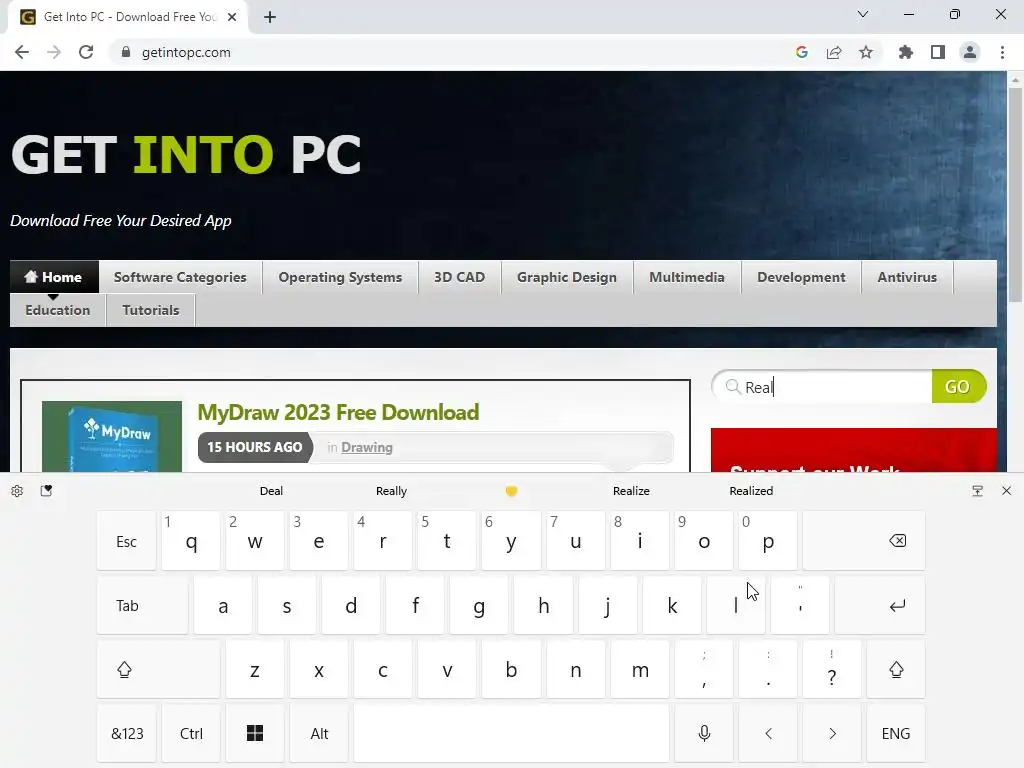Reload the getintopc page

pyautogui.click(x=86, y=52)
